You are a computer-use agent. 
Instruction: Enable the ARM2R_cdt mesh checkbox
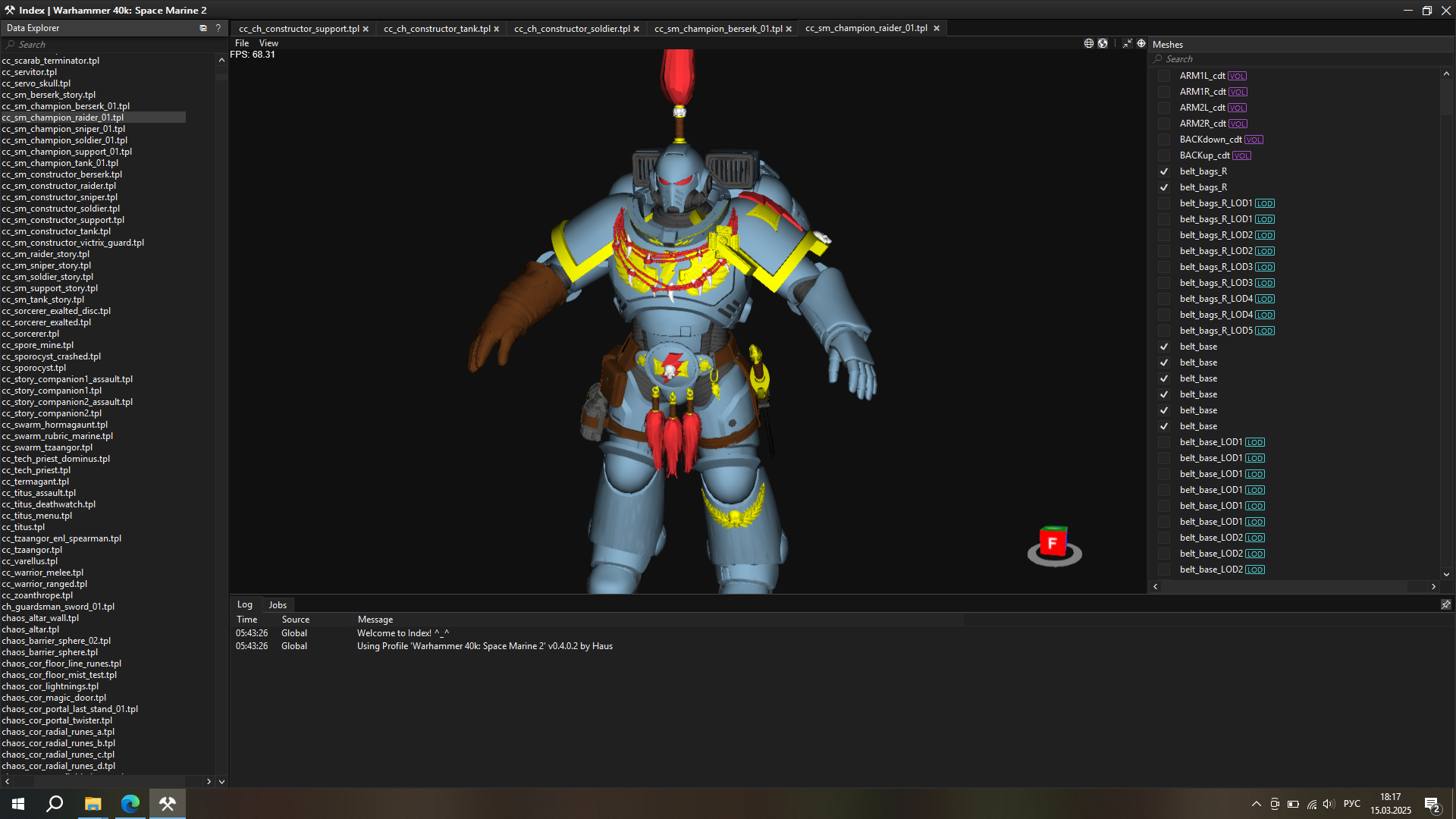pyautogui.click(x=1164, y=124)
